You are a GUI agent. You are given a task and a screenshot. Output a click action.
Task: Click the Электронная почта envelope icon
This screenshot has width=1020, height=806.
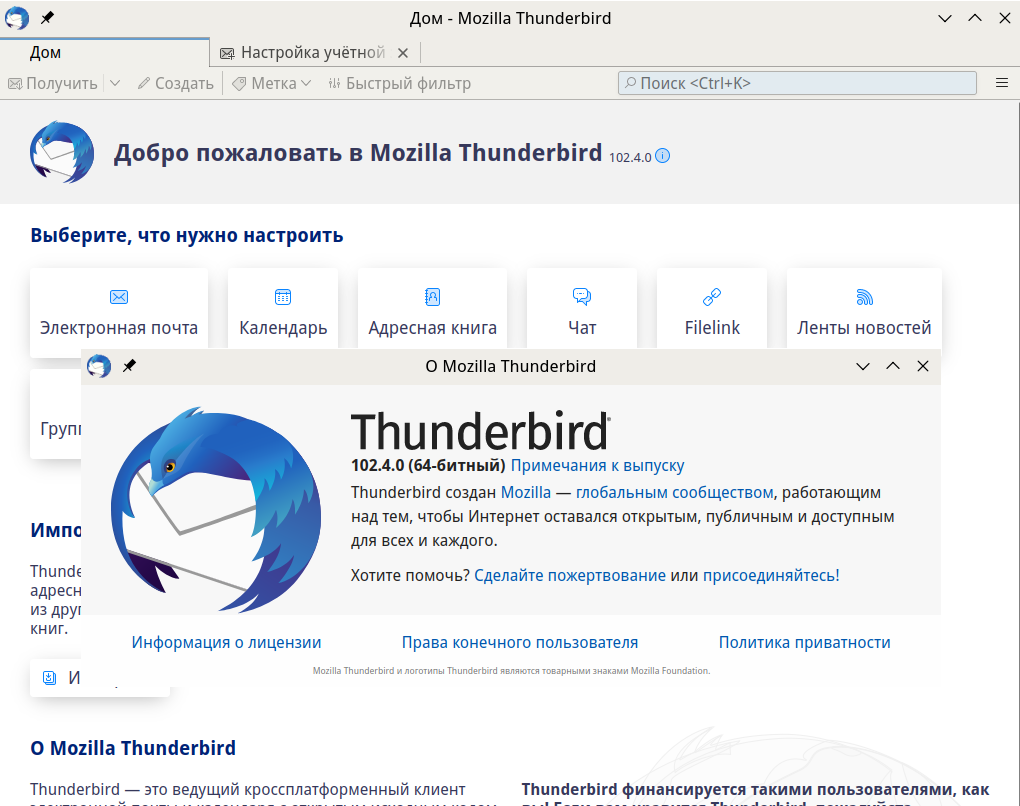119,297
